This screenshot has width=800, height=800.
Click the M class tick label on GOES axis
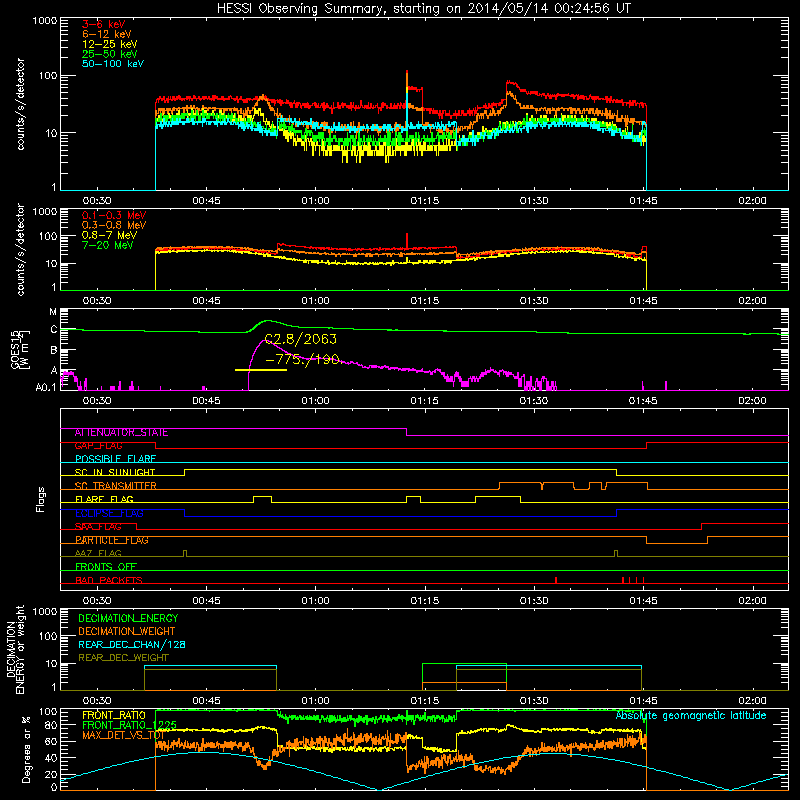click(x=53, y=312)
